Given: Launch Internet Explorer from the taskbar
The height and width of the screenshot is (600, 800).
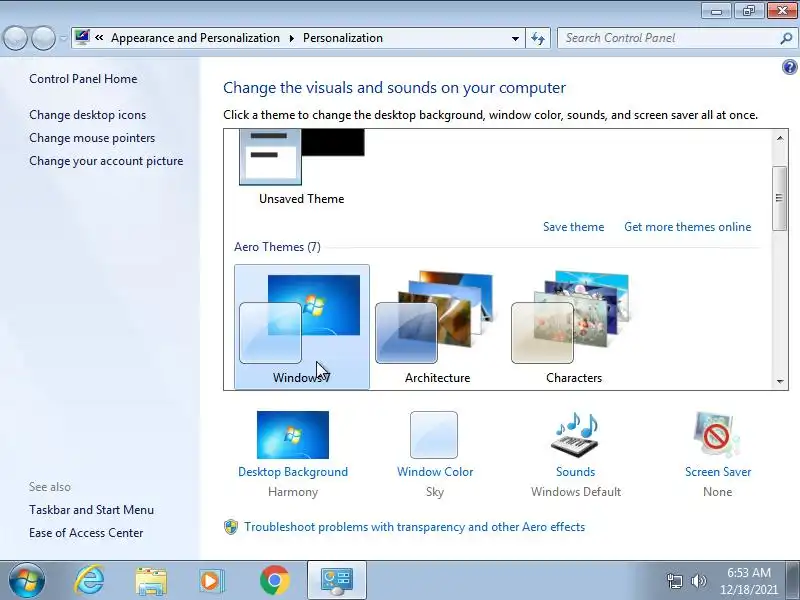Looking at the screenshot, I should [89, 580].
